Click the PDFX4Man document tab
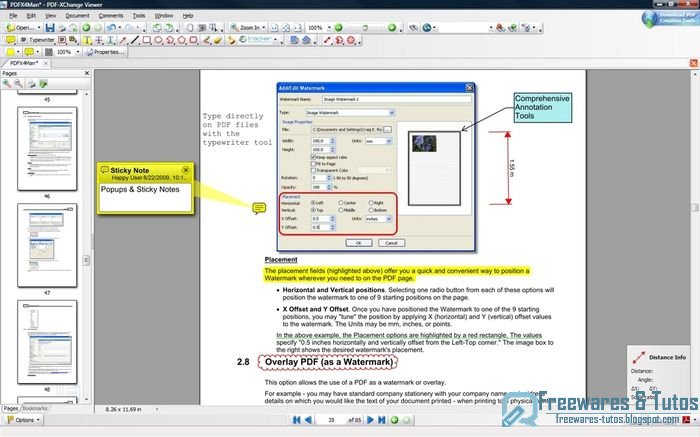Viewport: 700px width, 437px height. (x=24, y=63)
